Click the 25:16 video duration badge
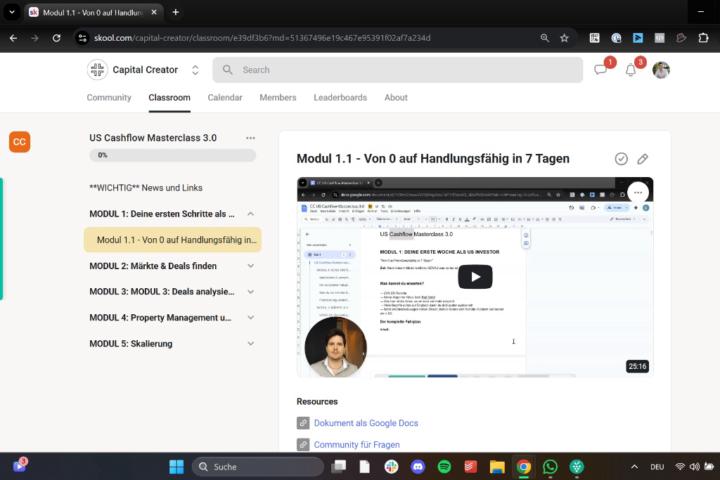Image resolution: width=720 pixels, height=480 pixels. [637, 366]
